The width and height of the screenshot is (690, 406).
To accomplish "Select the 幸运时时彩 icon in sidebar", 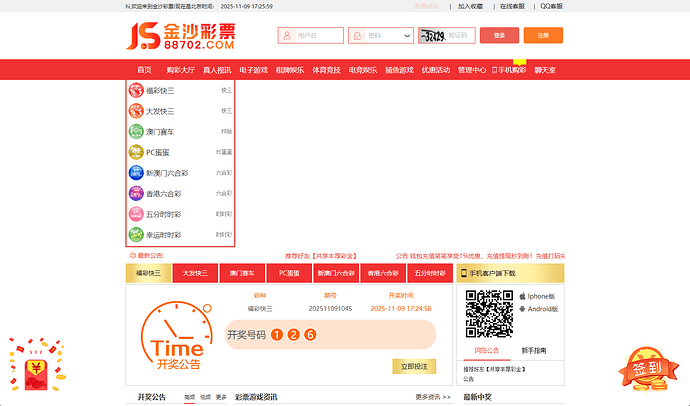I will point(136,235).
